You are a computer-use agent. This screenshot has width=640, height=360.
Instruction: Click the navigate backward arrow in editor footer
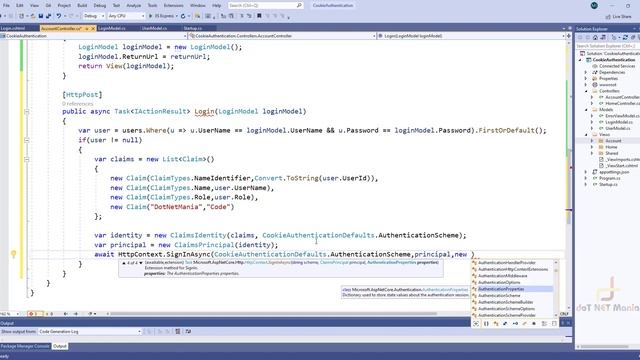tap(66, 314)
